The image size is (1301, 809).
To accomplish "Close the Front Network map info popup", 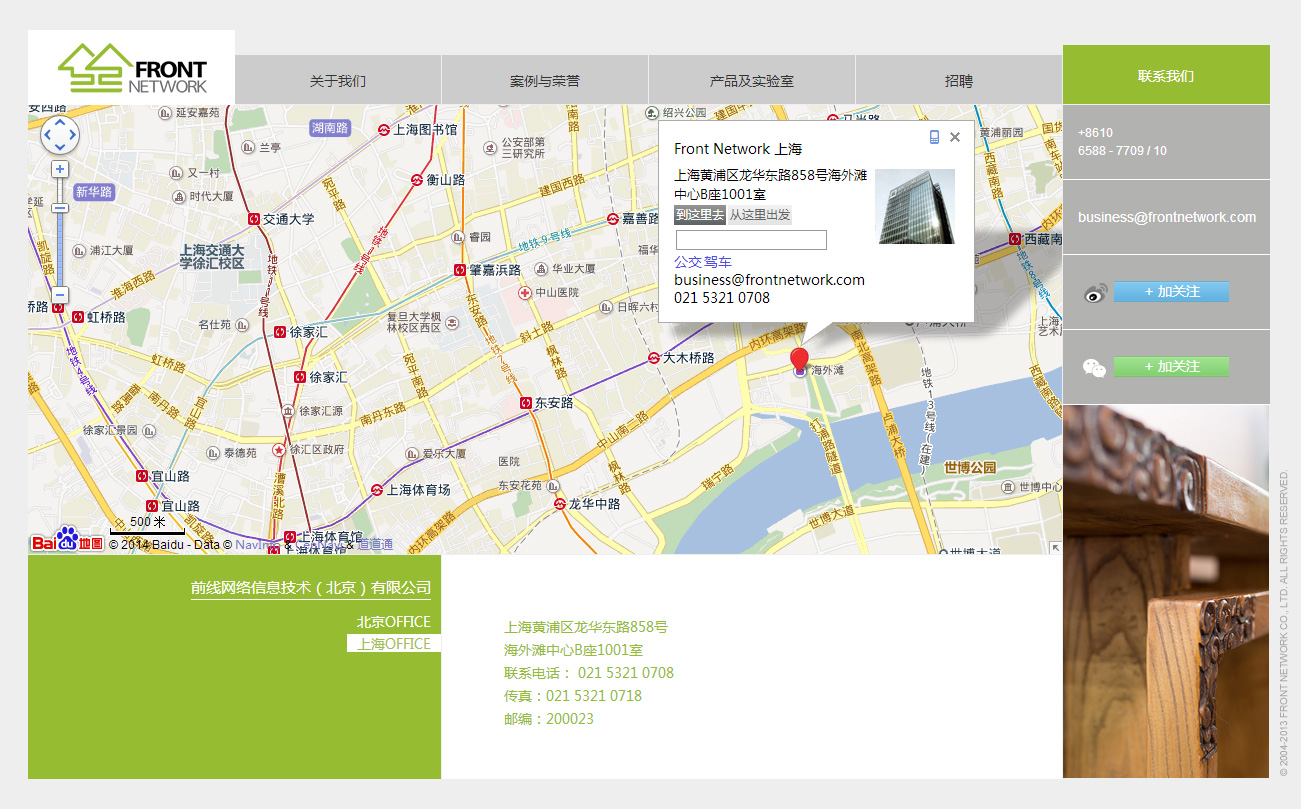I will (955, 138).
